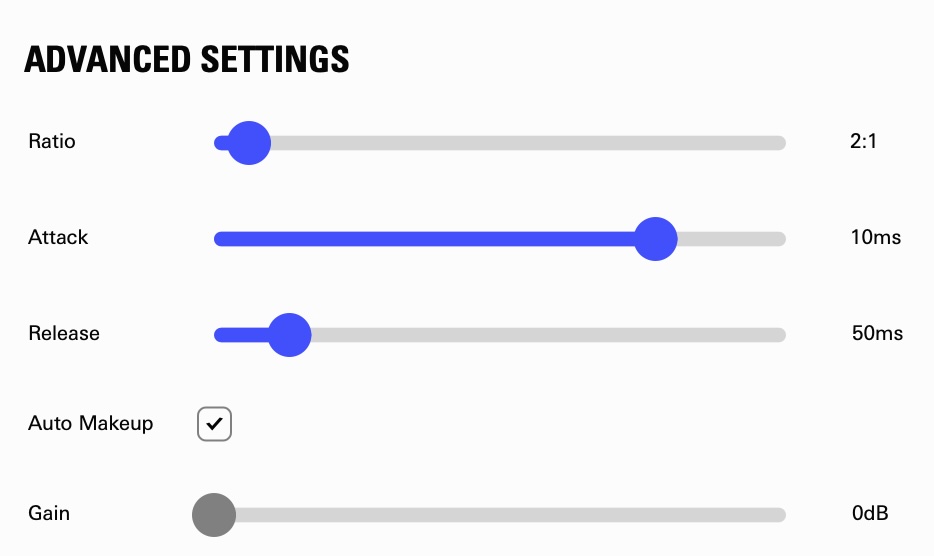Click the unfilled gray Release slider track
The image size is (934, 556).
(x=540, y=335)
